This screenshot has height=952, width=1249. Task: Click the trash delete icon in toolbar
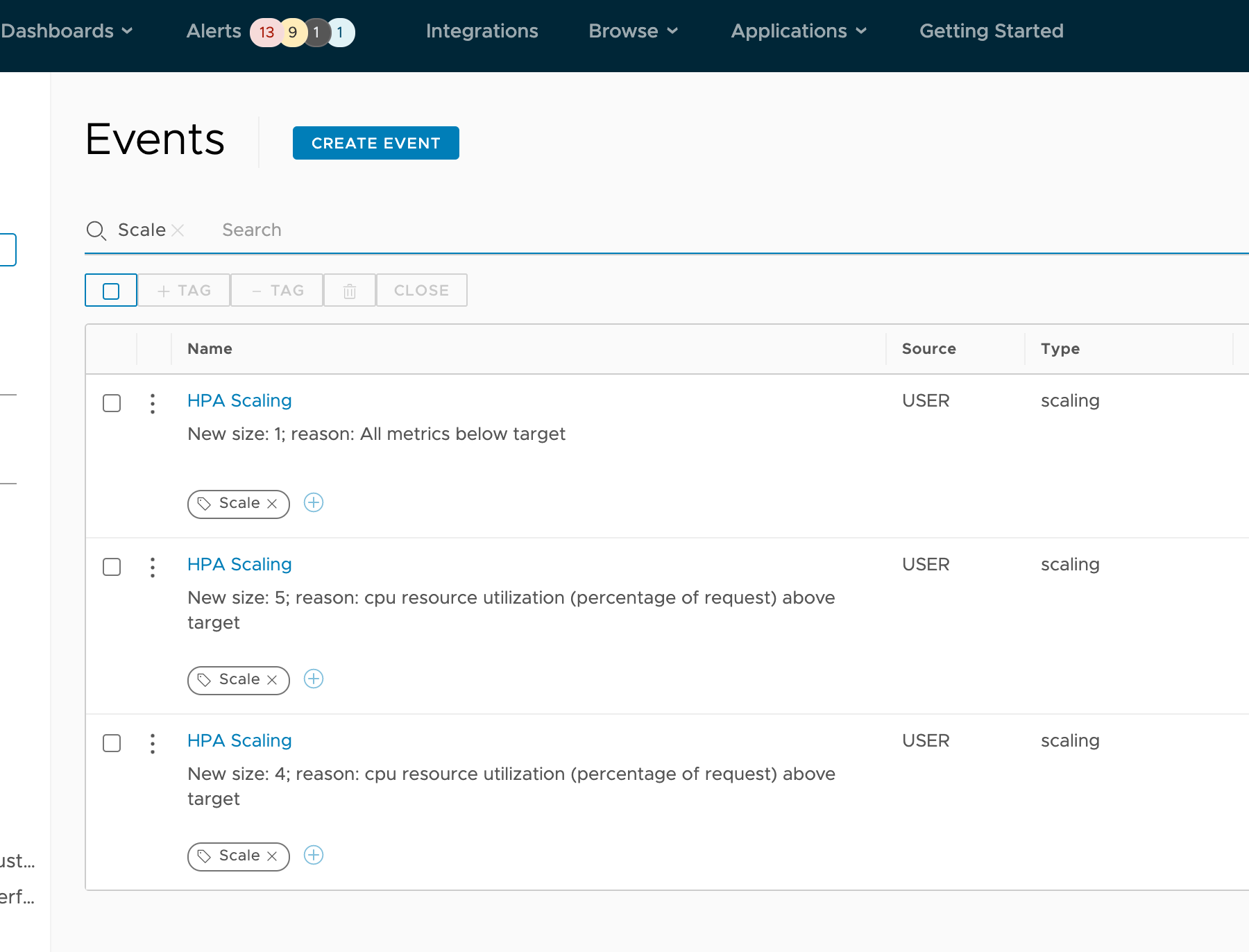coord(350,291)
